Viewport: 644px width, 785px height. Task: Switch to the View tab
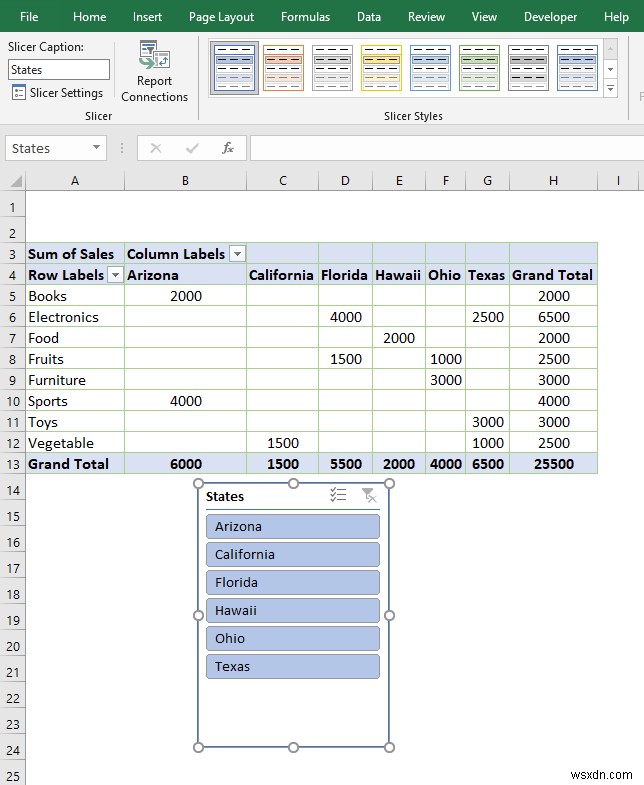[484, 17]
